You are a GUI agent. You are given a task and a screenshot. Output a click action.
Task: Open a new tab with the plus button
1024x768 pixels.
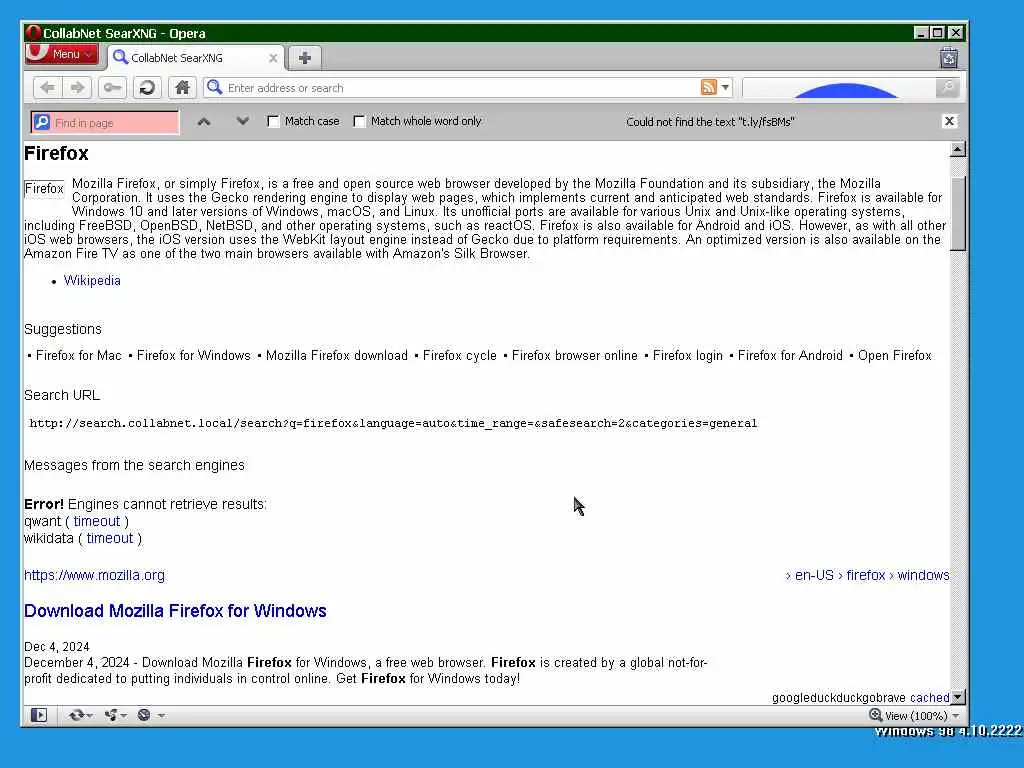304,58
